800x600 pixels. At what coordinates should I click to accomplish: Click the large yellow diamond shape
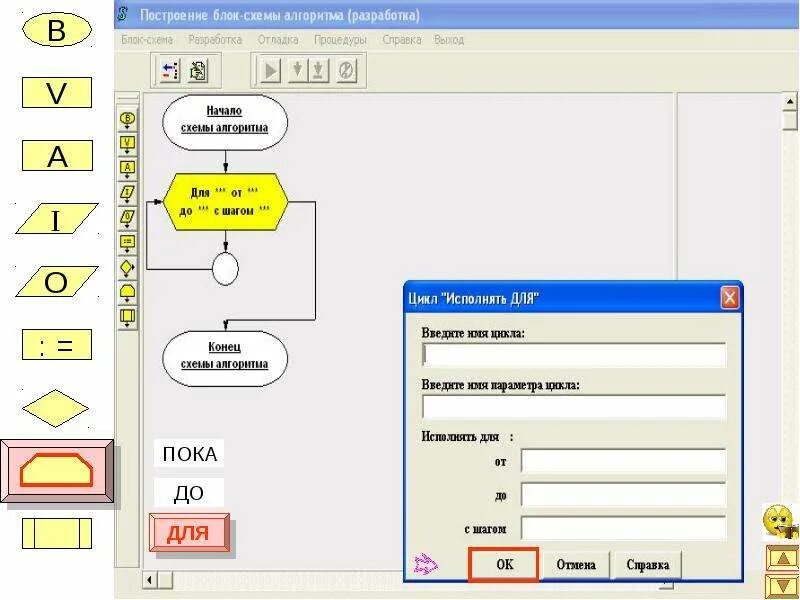click(x=56, y=408)
